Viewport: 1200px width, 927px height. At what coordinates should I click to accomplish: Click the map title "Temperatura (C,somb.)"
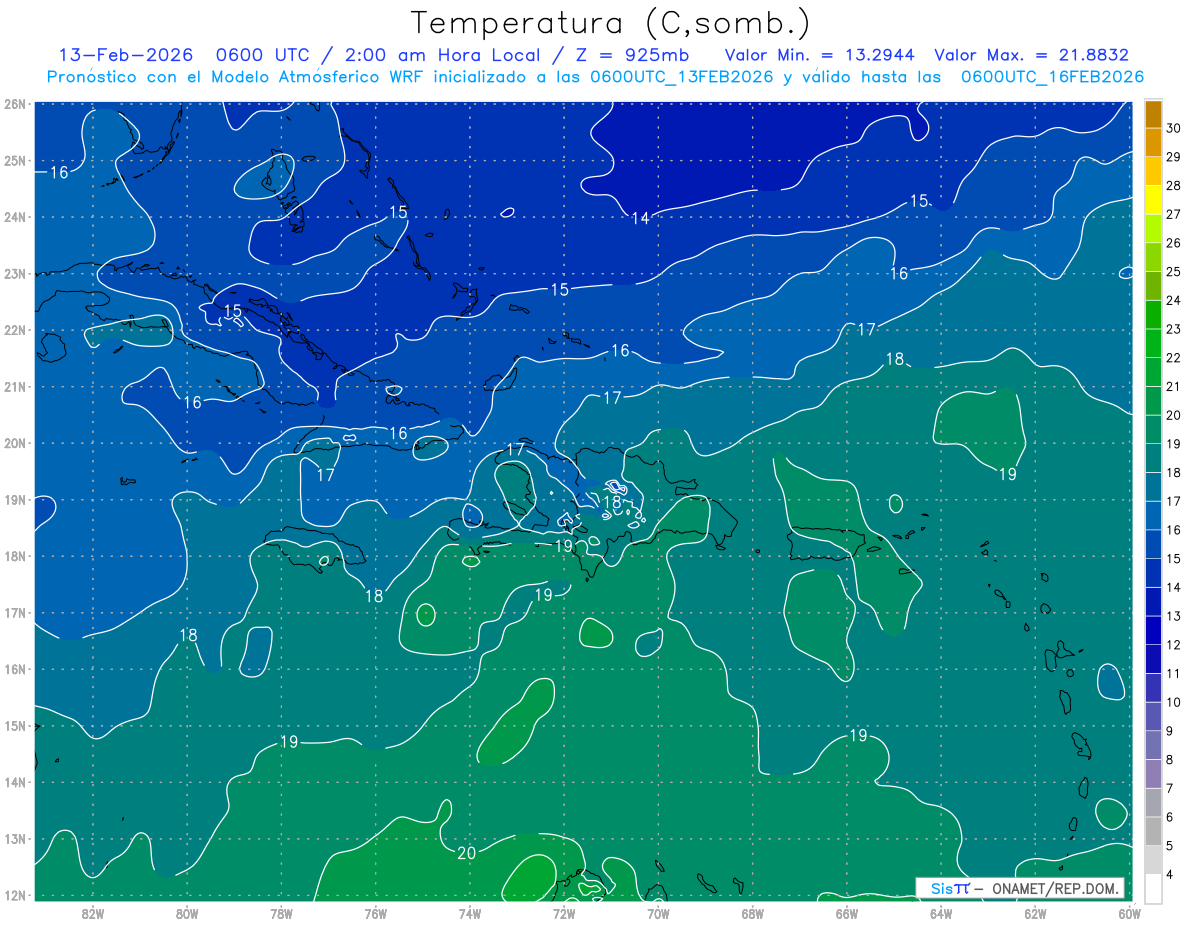(611, 23)
